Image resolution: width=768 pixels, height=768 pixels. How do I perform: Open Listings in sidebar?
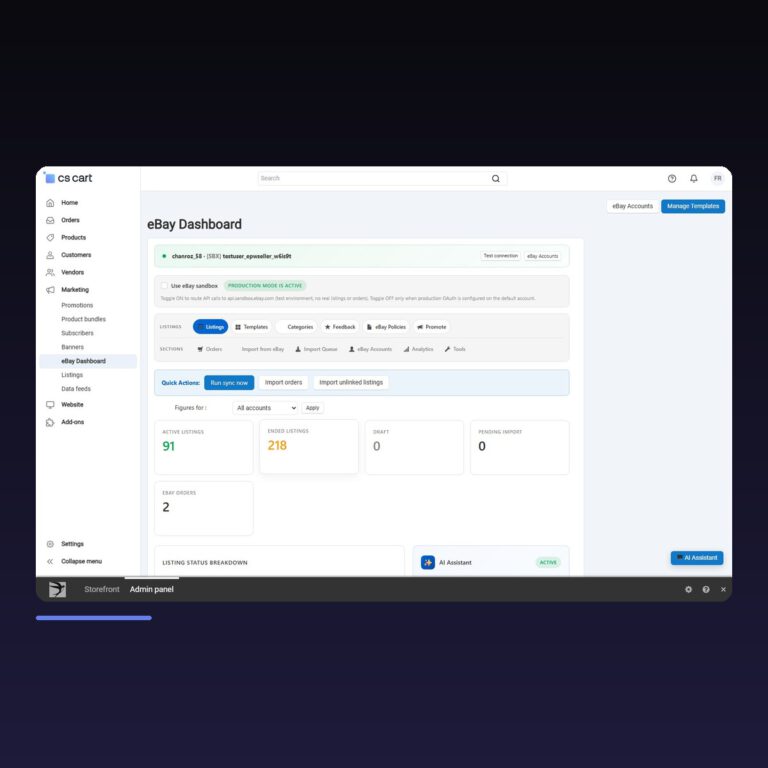tap(72, 375)
